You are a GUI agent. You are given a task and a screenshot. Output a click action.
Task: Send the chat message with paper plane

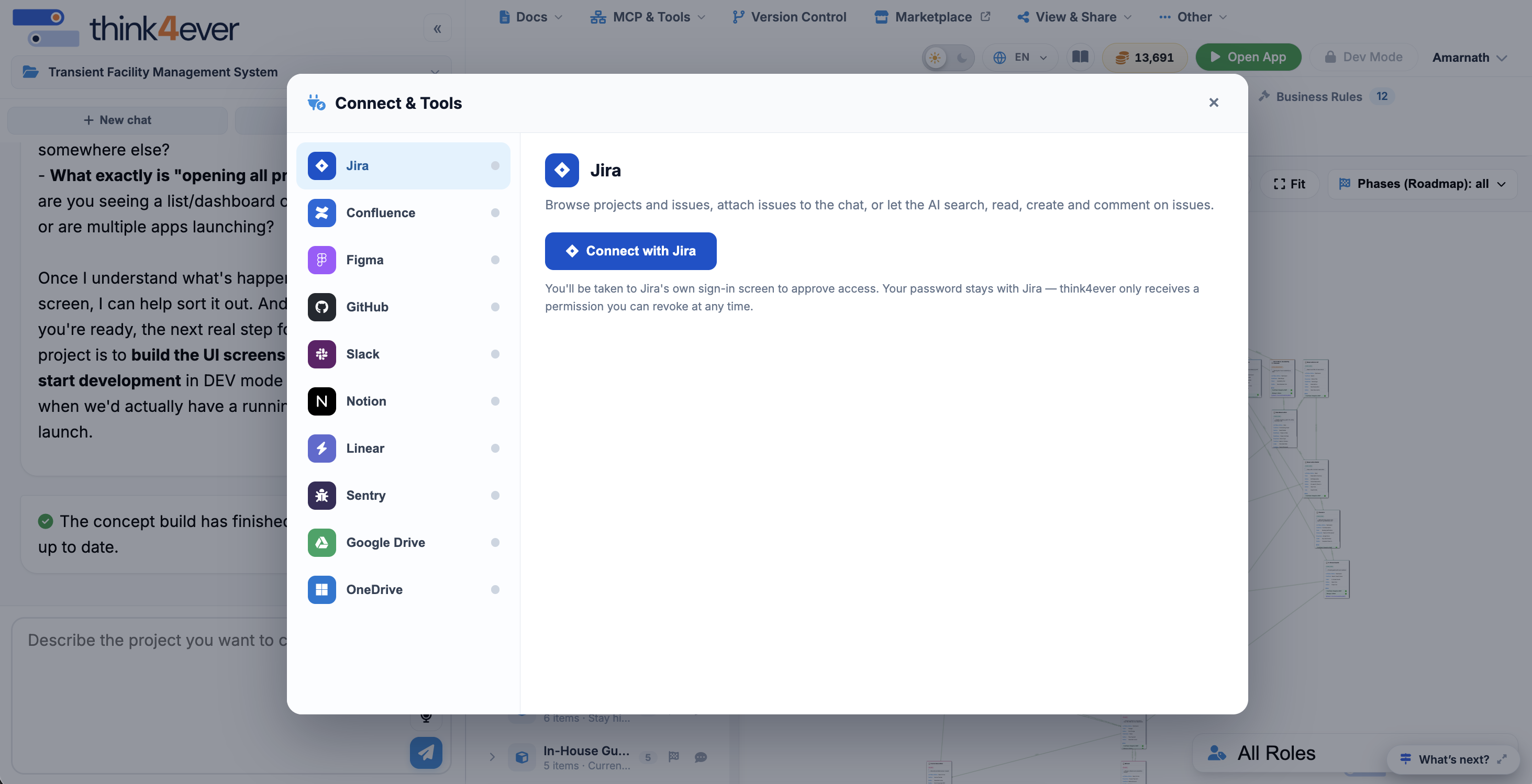(x=426, y=753)
